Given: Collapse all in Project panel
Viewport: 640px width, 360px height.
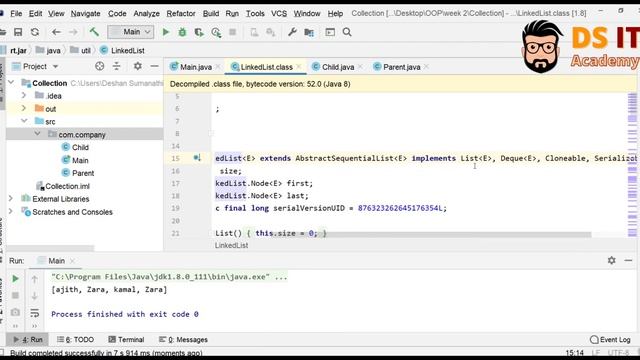Looking at the screenshot, I should pos(117,66).
